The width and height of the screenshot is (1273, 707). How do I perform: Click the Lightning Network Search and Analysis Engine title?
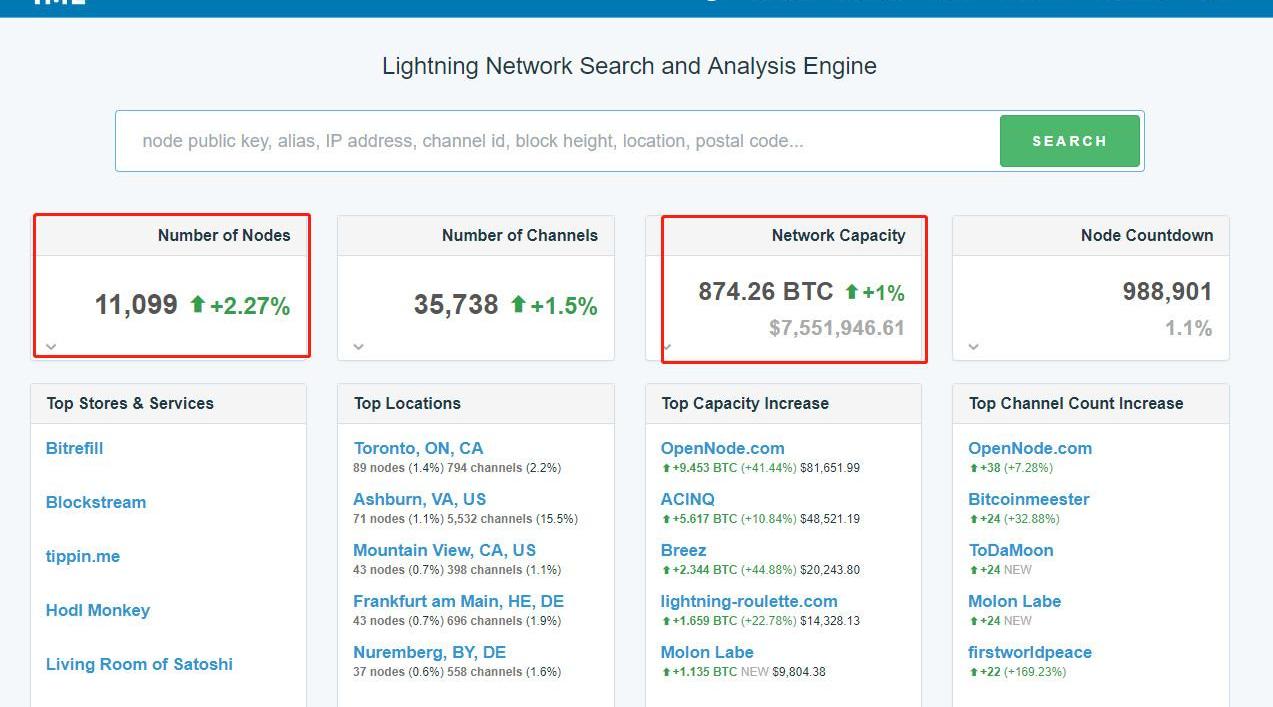pos(629,66)
